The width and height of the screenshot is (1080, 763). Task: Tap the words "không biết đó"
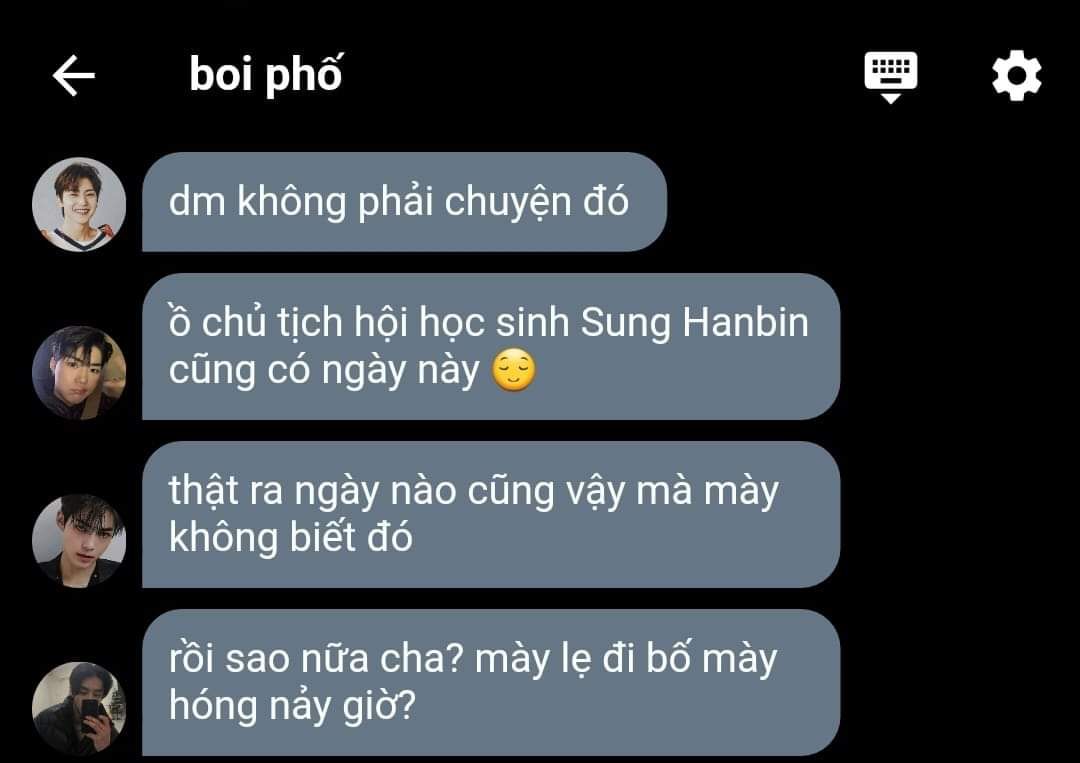pyautogui.click(x=291, y=538)
